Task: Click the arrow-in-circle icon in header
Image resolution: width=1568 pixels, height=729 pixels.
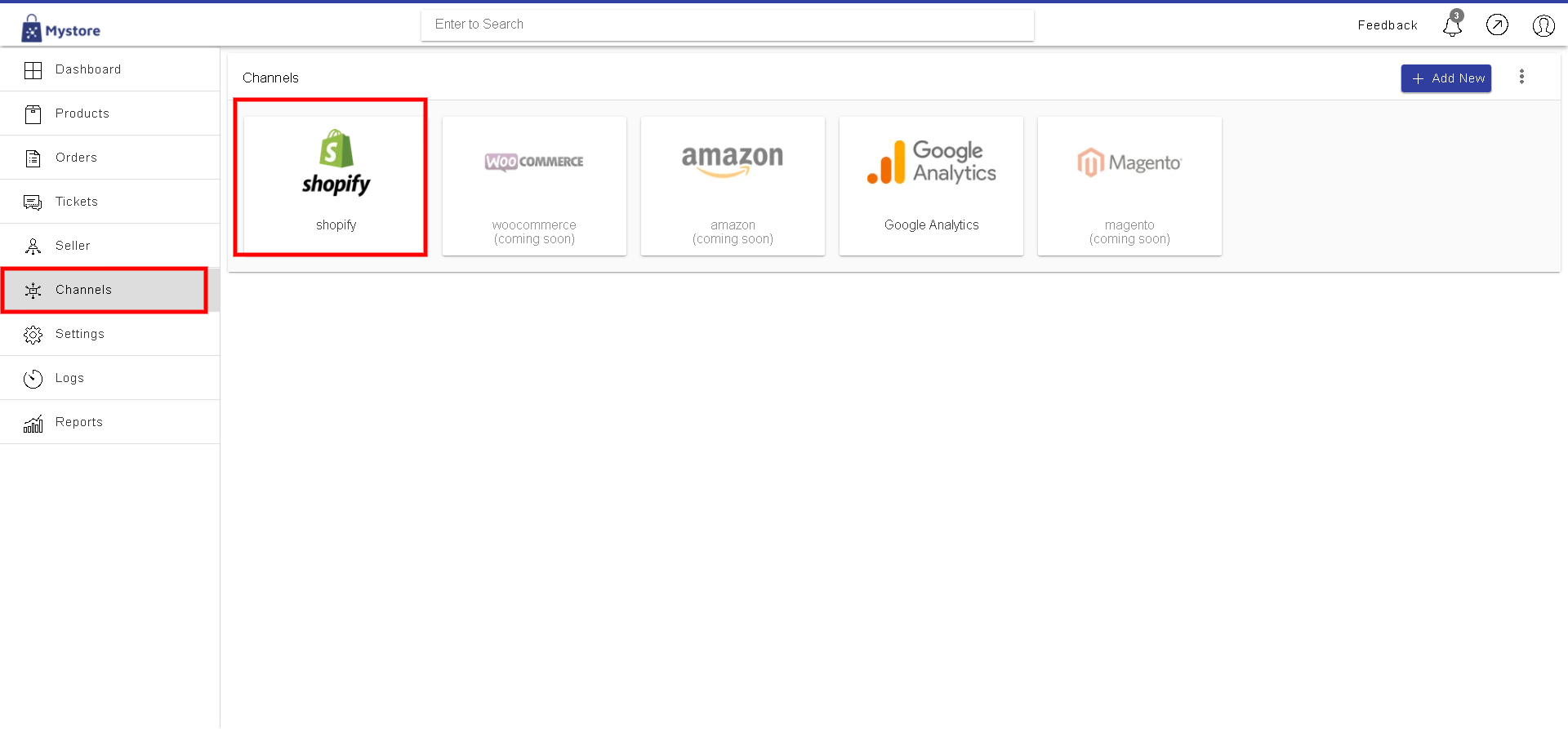Action: 1497,25
